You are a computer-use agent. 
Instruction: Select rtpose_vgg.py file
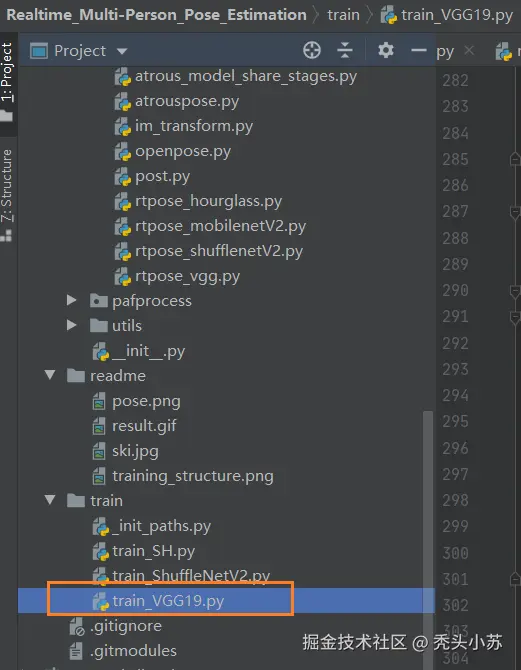click(x=187, y=276)
